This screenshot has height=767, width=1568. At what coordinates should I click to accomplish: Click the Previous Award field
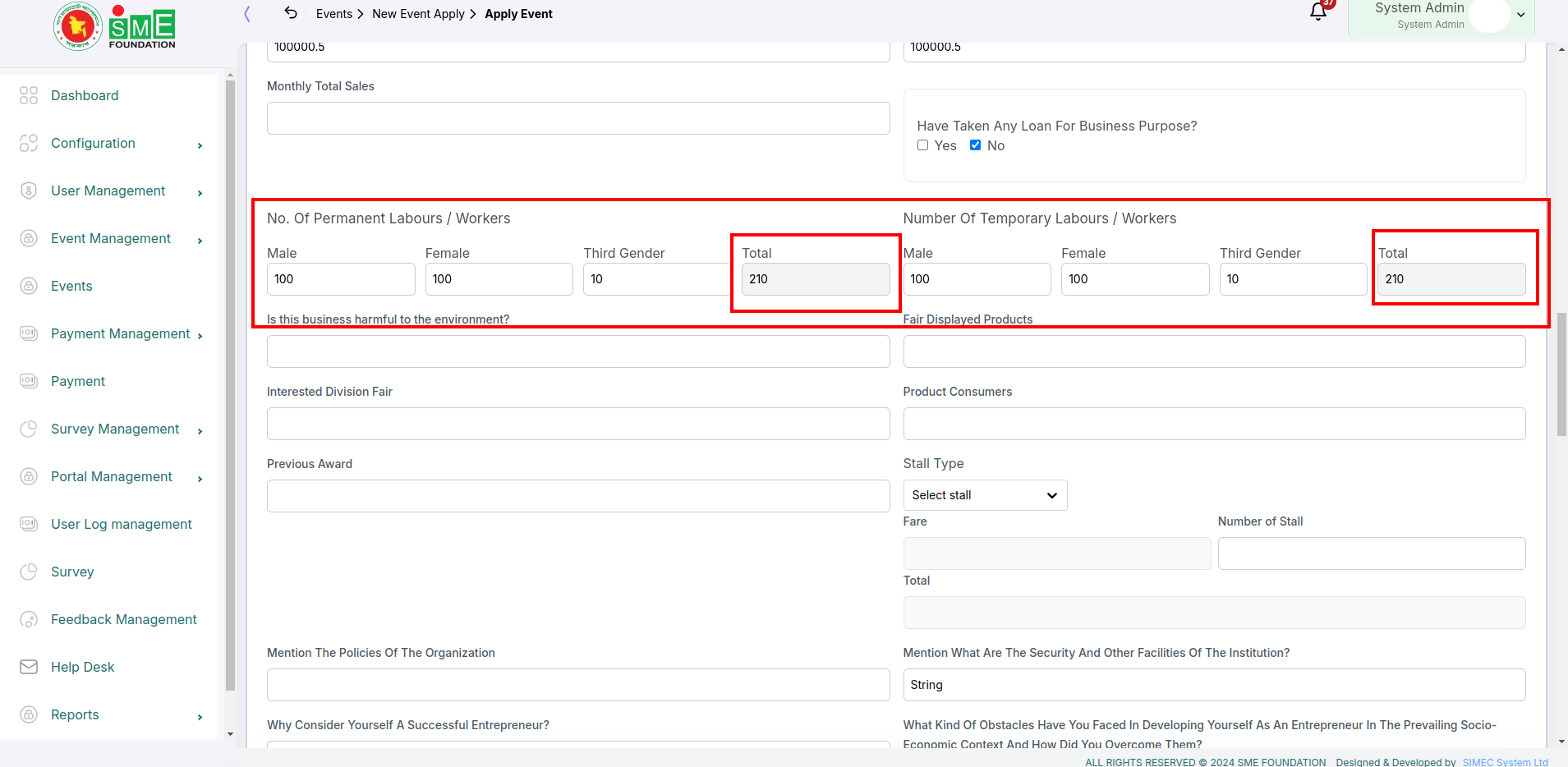pyautogui.click(x=578, y=496)
